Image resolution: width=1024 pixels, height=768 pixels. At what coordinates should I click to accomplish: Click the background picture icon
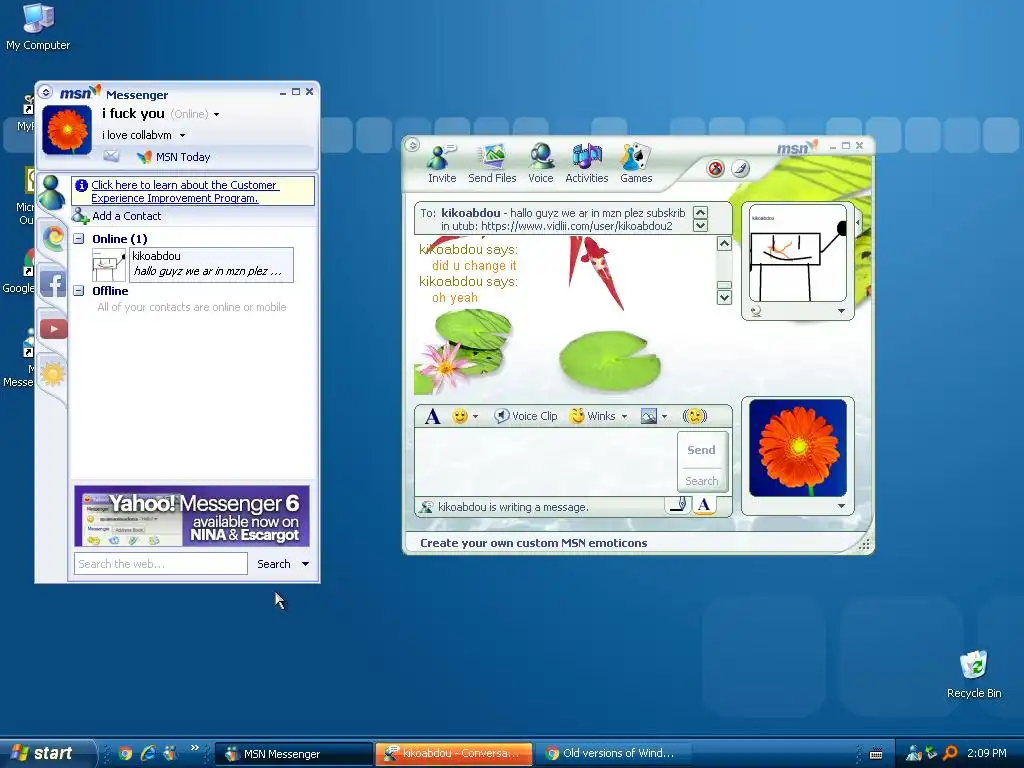point(648,416)
